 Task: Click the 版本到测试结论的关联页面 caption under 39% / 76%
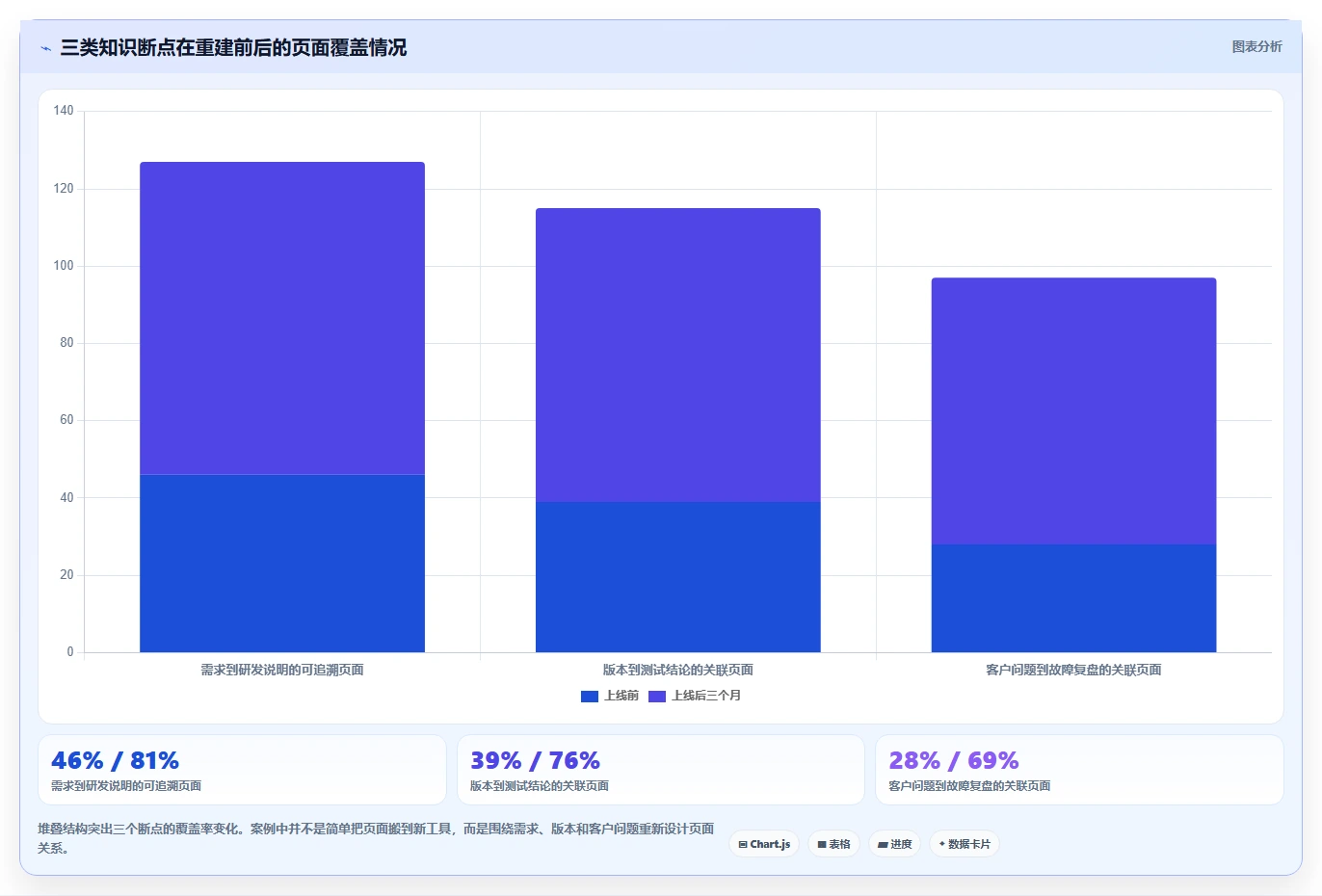(540, 786)
